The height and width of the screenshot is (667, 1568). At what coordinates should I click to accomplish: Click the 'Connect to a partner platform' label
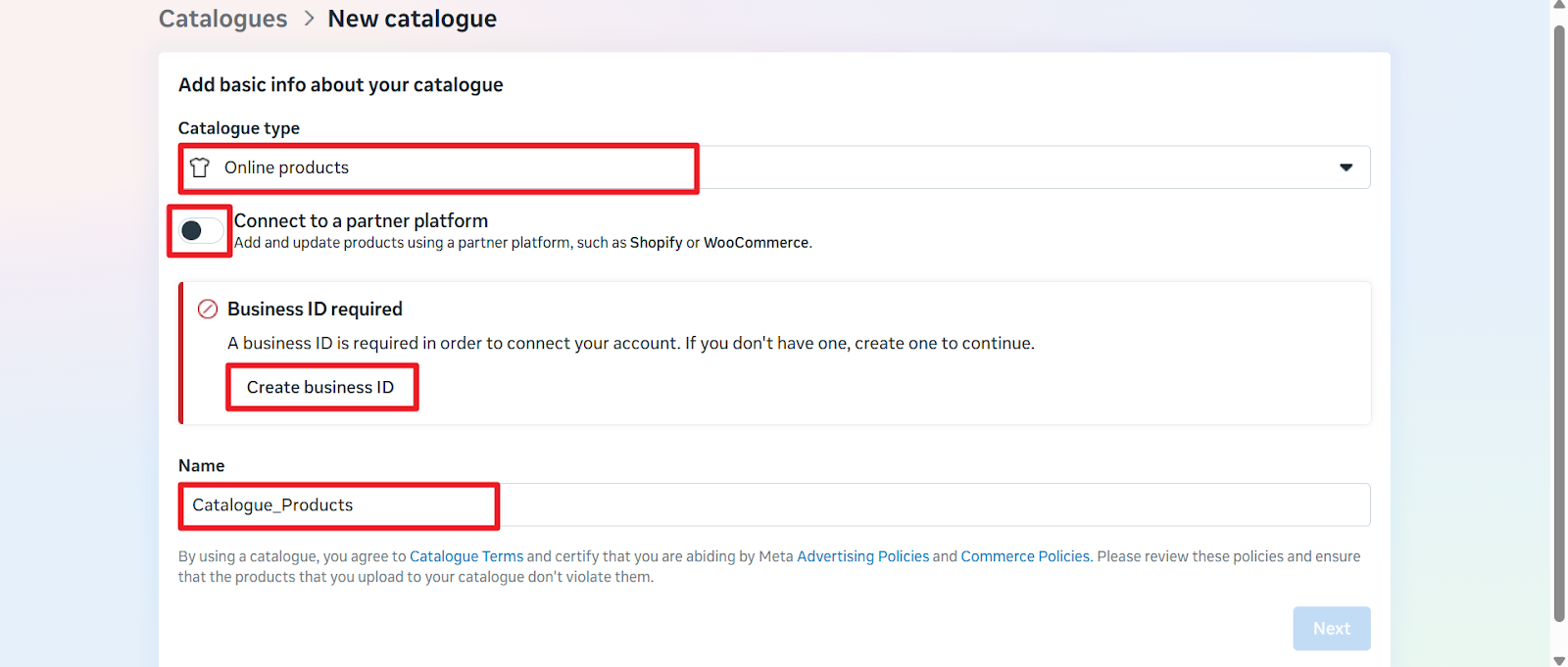(x=361, y=221)
